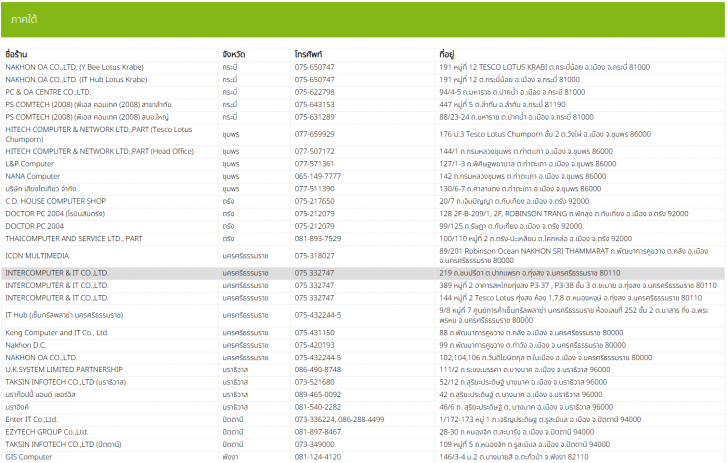Click phone number 075-217650

(314, 201)
